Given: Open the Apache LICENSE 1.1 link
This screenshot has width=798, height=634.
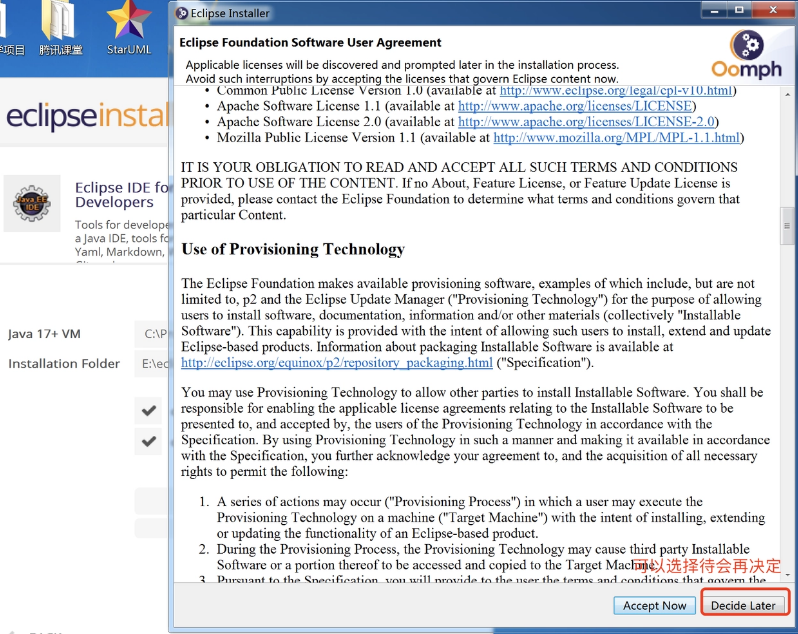Looking at the screenshot, I should pos(575,106).
